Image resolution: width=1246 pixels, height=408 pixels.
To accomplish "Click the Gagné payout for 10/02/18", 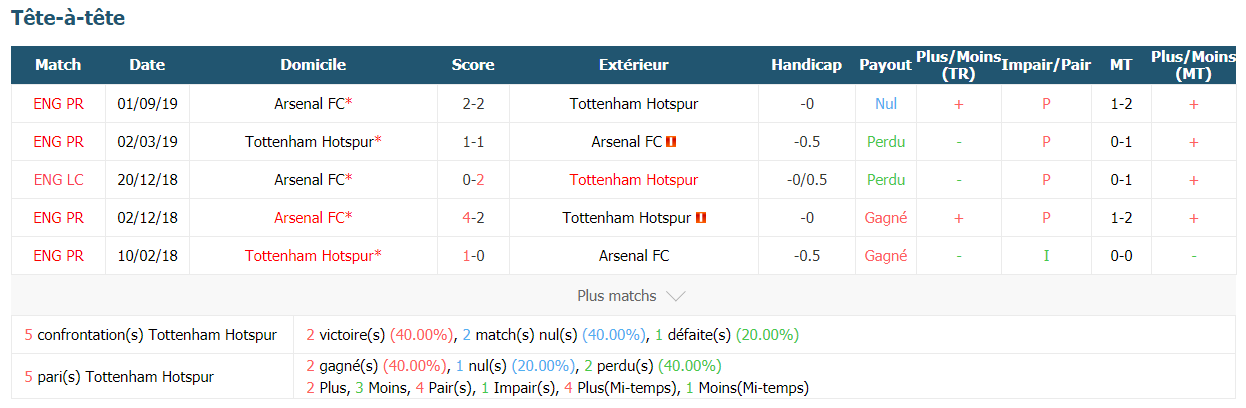I will [885, 256].
